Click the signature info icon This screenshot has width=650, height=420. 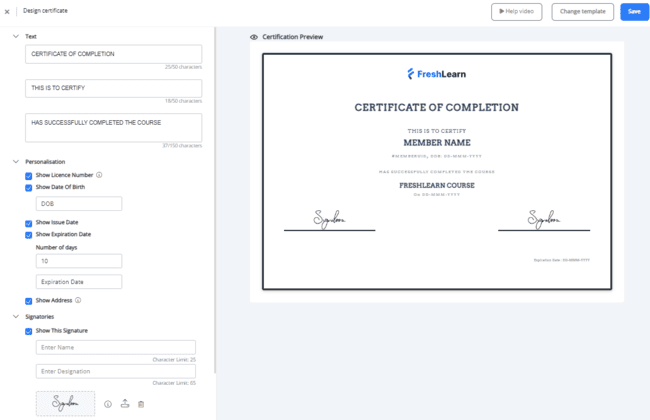(108, 404)
